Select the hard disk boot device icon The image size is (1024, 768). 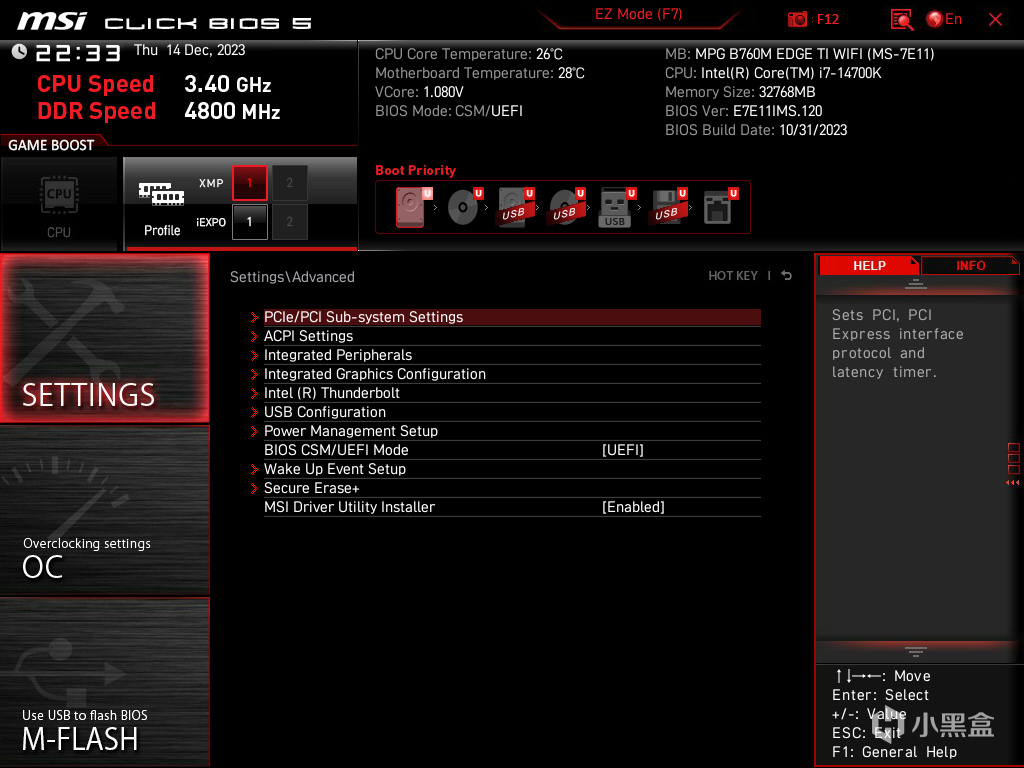point(413,206)
